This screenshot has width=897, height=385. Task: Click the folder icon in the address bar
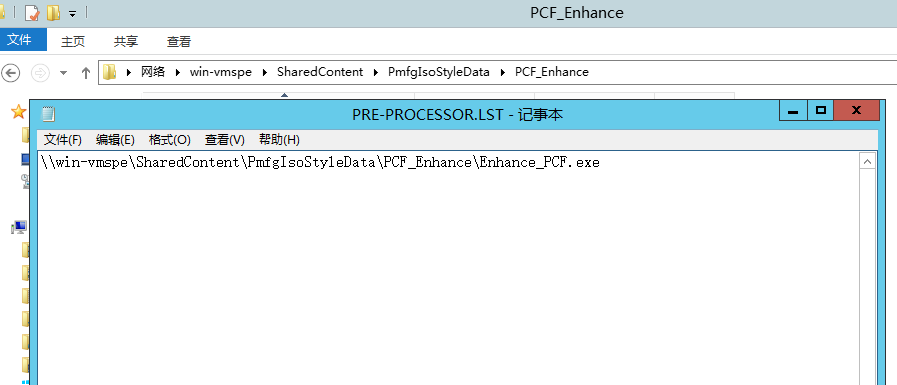click(109, 72)
